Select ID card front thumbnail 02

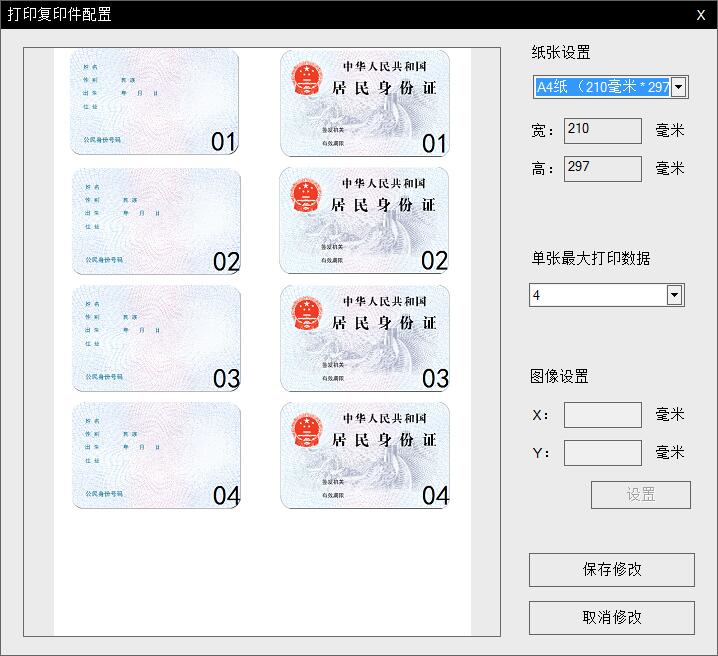(156, 222)
